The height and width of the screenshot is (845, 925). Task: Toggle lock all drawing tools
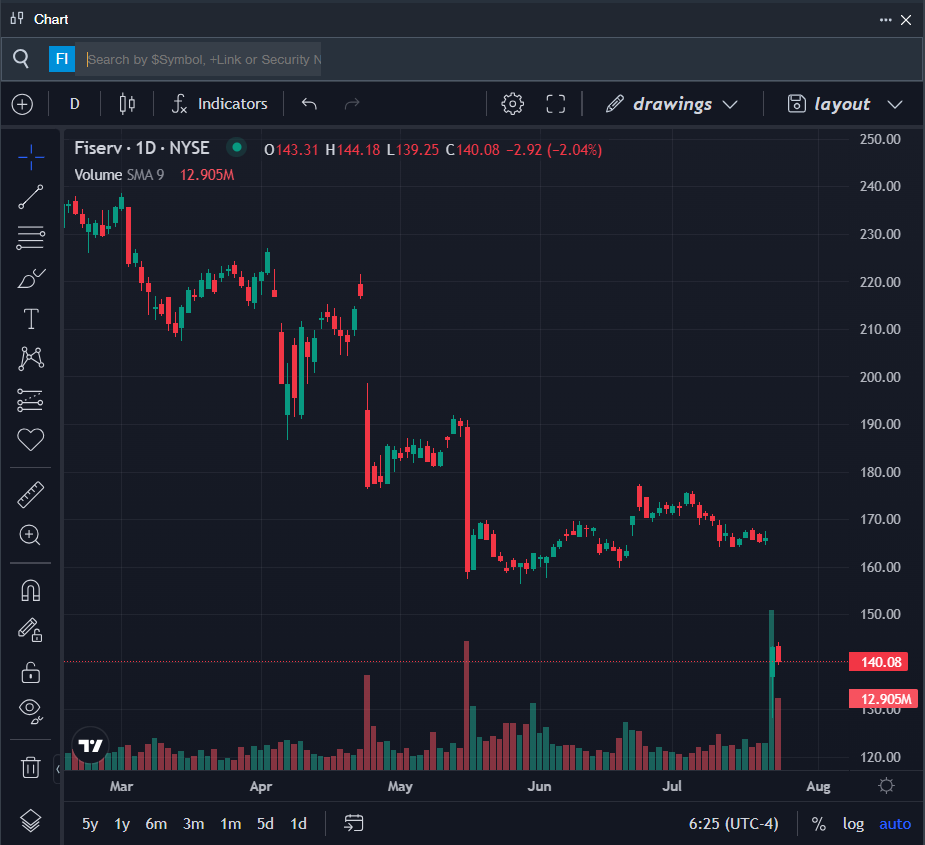31,672
